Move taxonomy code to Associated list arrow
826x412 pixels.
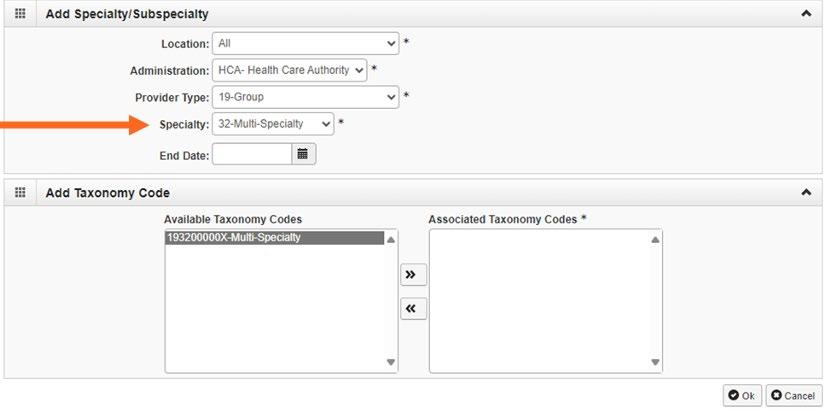coord(411,274)
